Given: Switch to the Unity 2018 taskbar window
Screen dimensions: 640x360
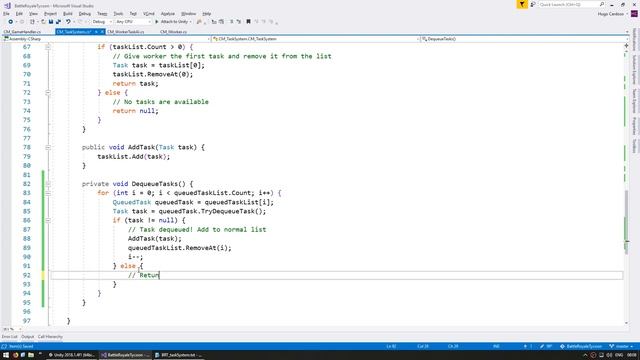Looking at the screenshot, I should click(x=71, y=355).
